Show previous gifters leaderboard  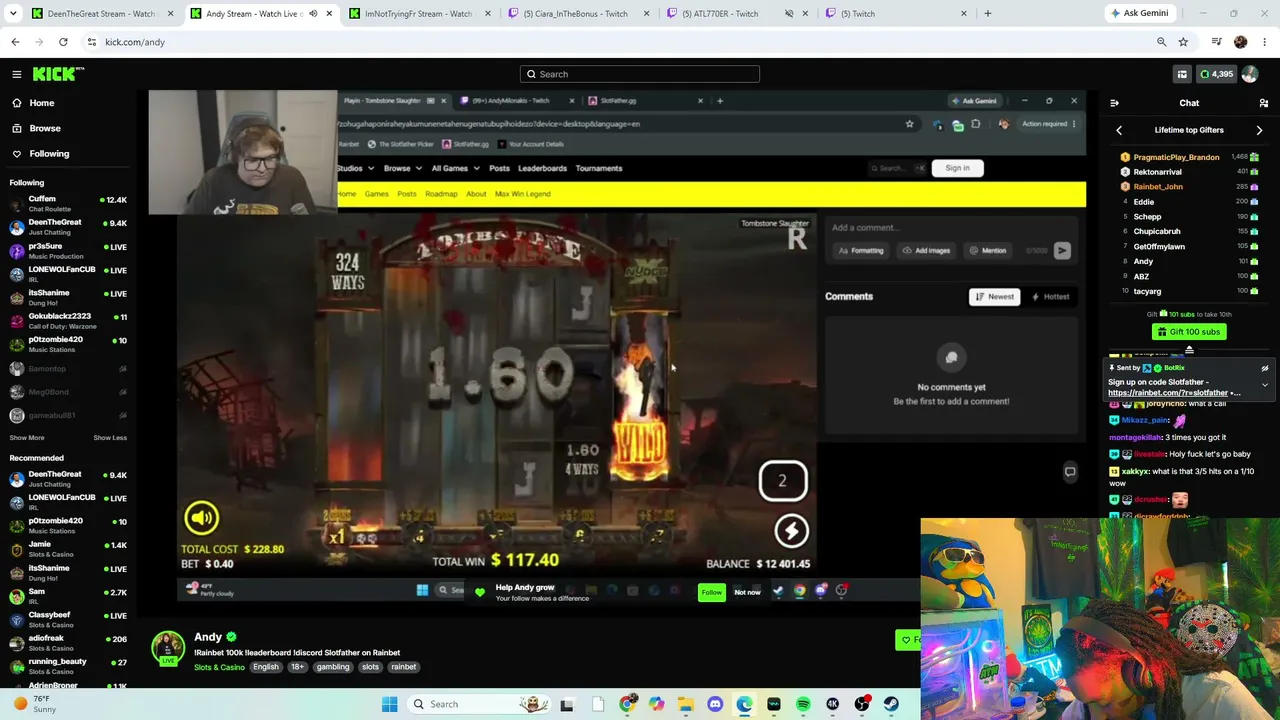[x=1119, y=130]
